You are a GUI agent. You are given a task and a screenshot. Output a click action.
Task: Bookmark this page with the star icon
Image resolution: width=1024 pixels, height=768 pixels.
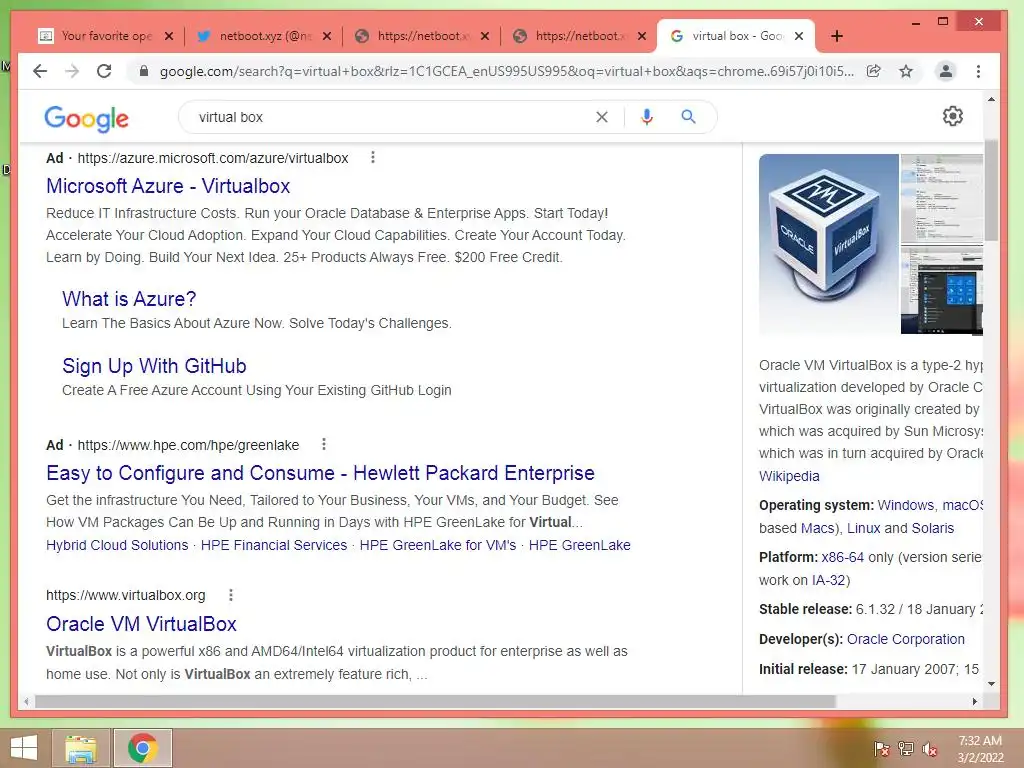point(906,71)
